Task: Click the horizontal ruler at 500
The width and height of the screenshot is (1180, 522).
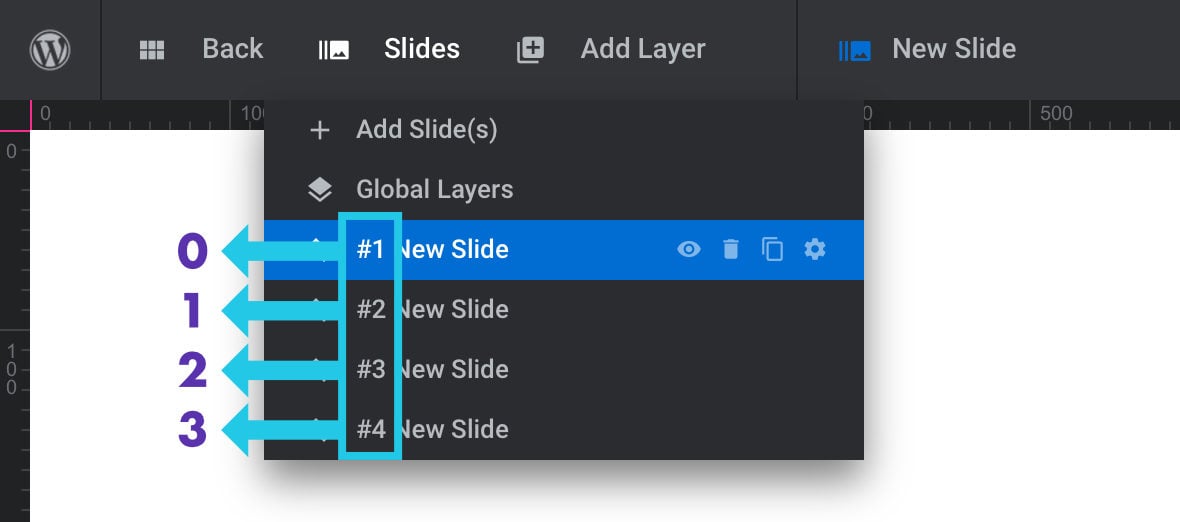Action: pos(1056,115)
